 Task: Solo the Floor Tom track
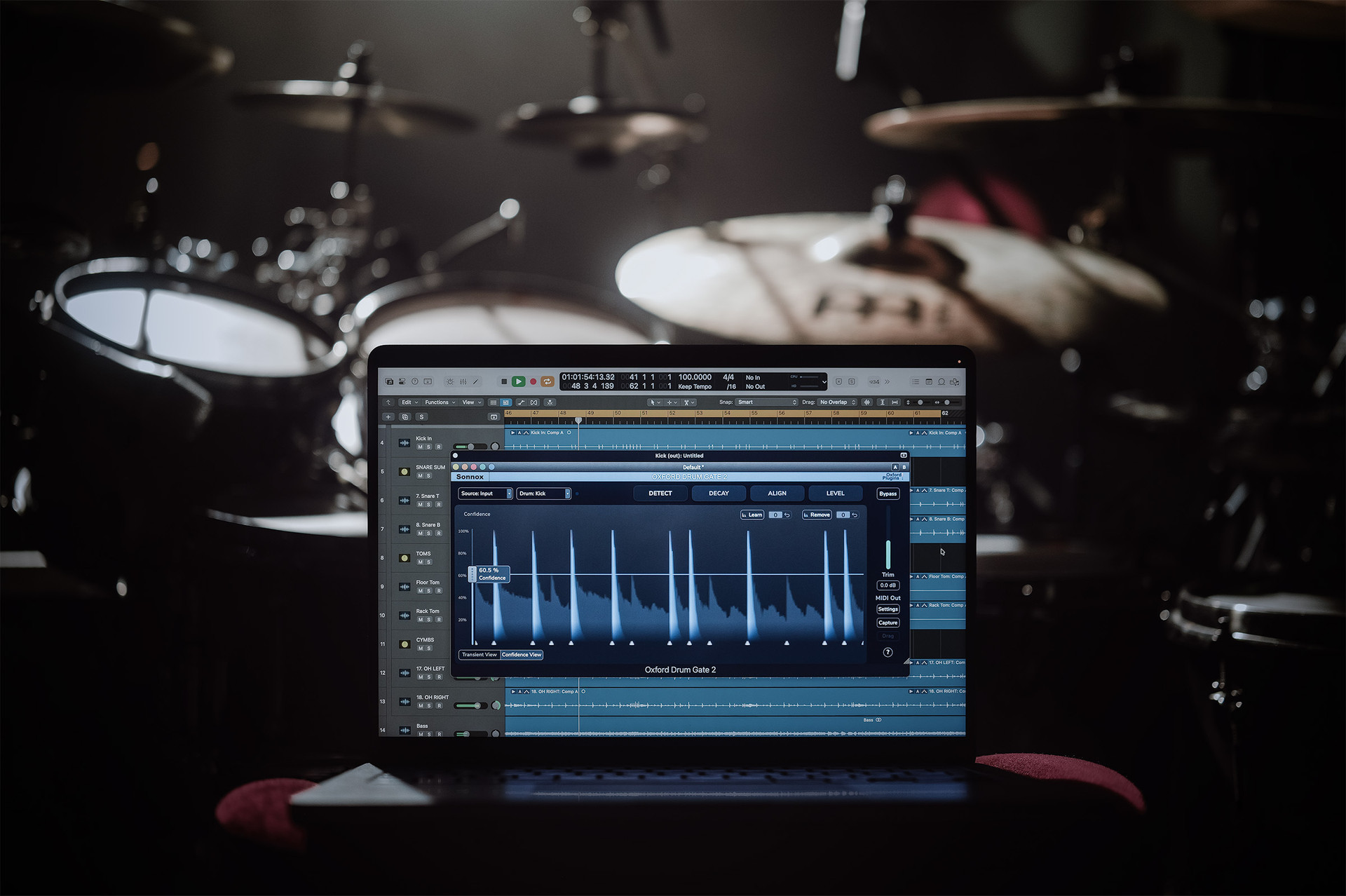[x=428, y=591]
